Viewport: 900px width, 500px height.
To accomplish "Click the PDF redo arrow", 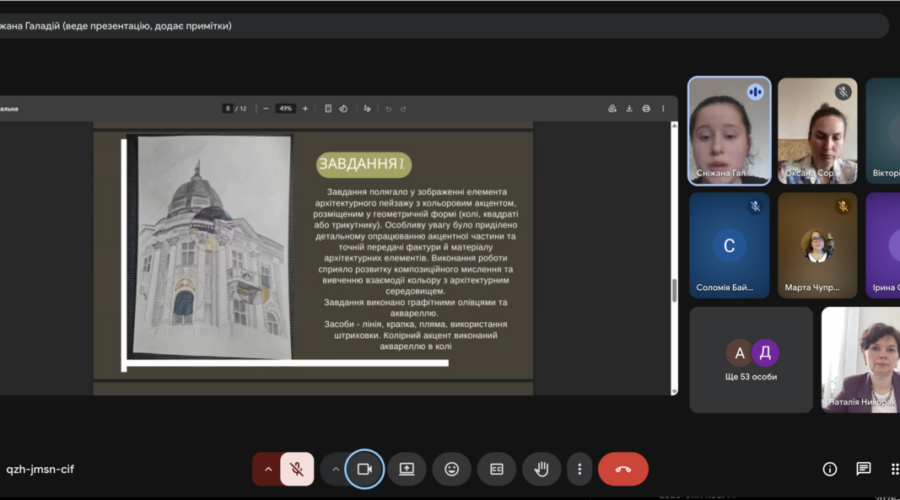I will (x=403, y=108).
